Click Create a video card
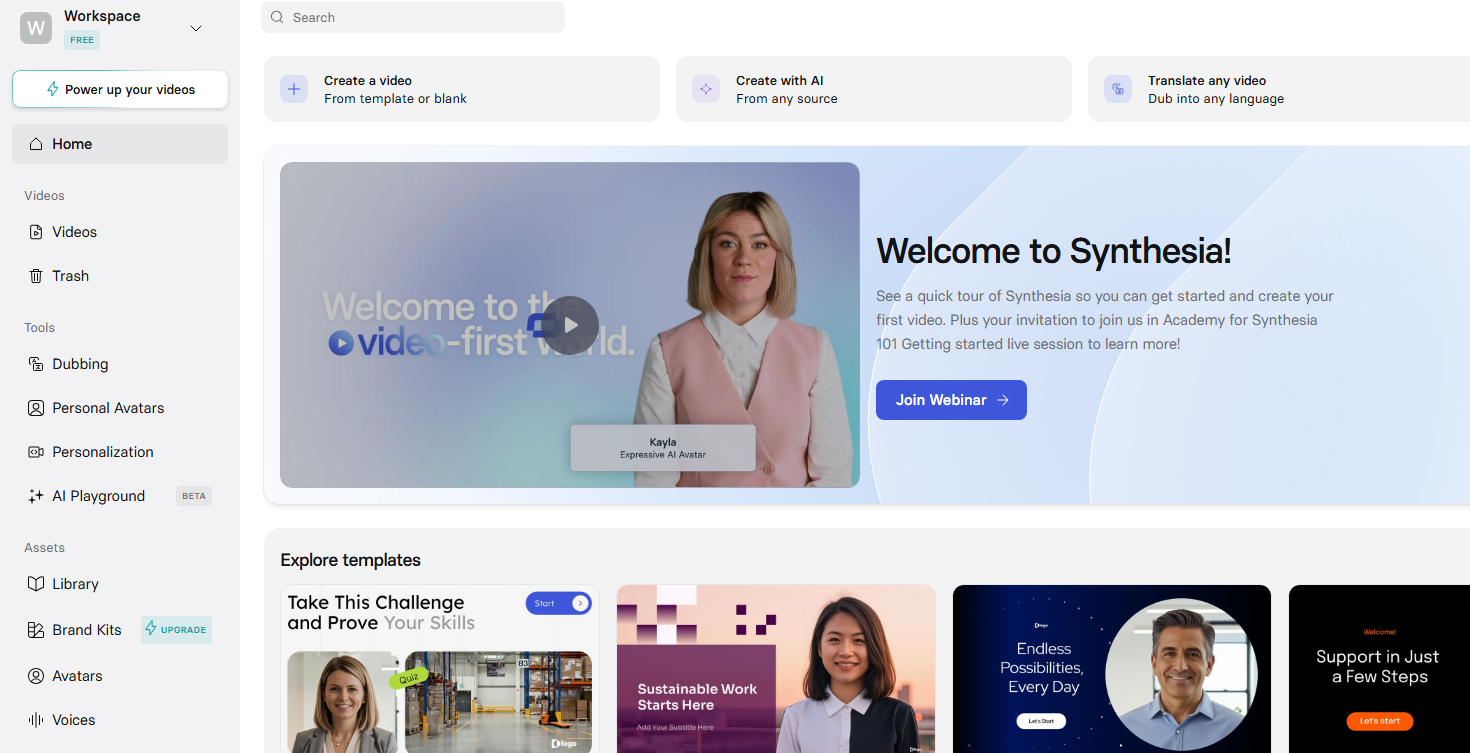The image size is (1470, 753). (462, 89)
